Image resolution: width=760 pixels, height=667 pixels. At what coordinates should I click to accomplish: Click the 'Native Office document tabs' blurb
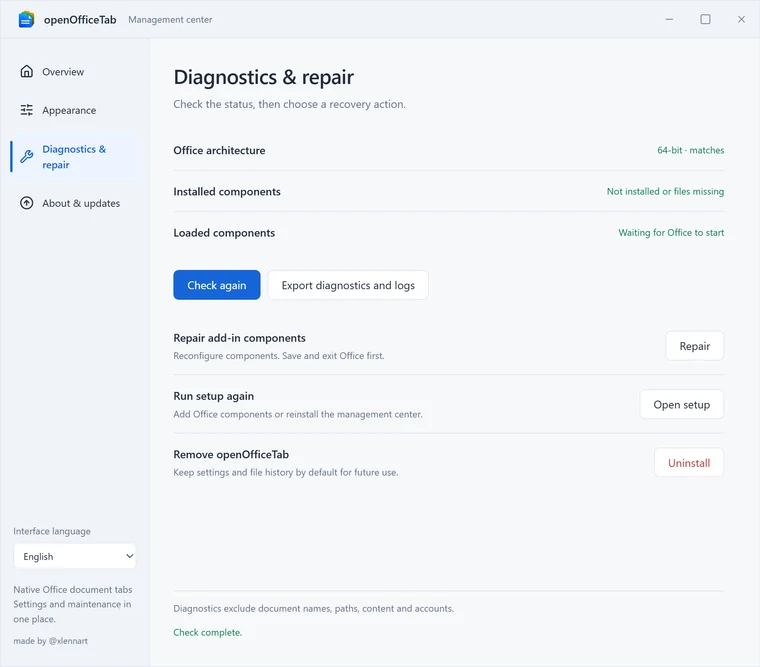pos(73,604)
